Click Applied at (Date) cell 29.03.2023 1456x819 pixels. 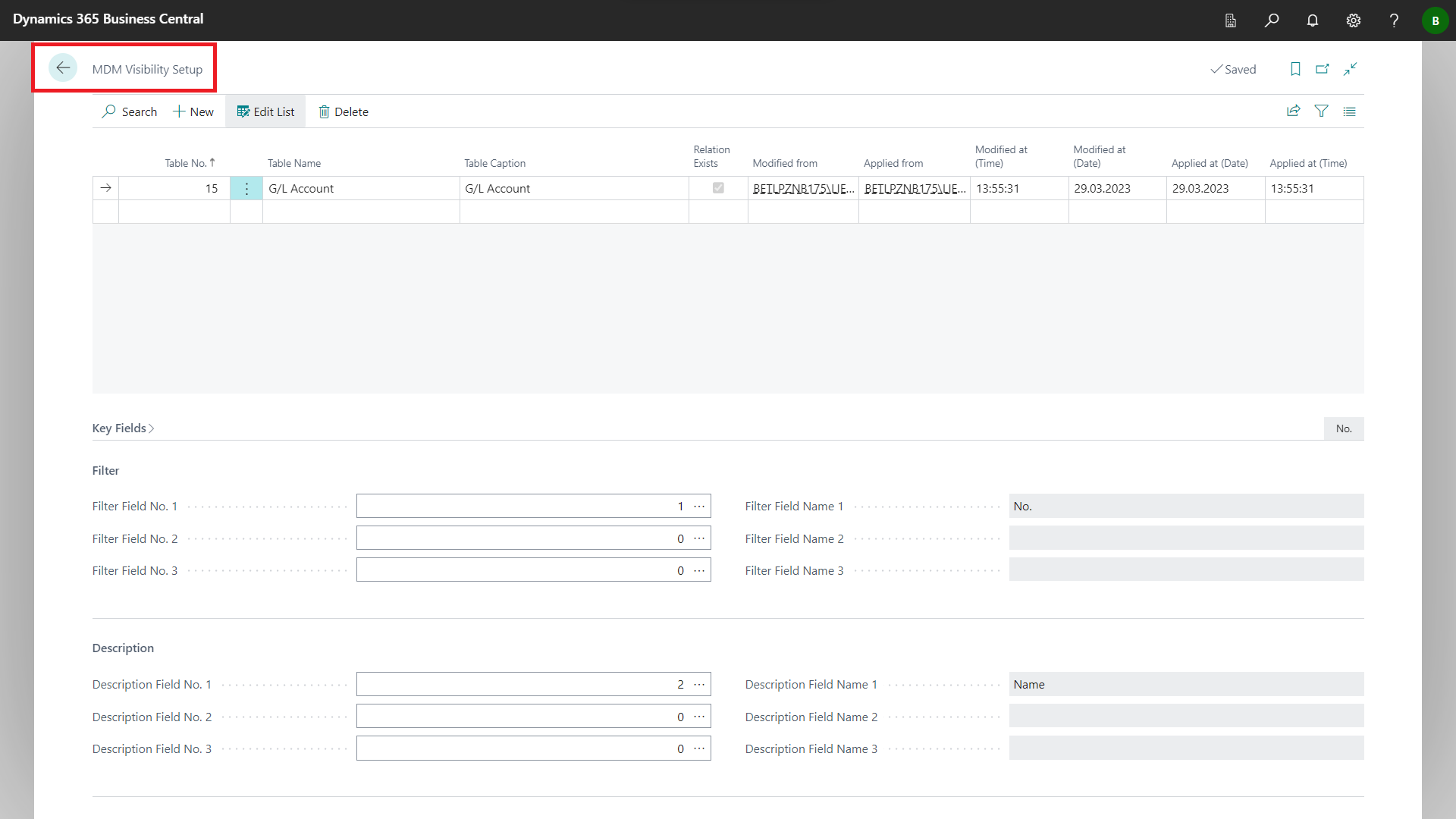[1216, 188]
